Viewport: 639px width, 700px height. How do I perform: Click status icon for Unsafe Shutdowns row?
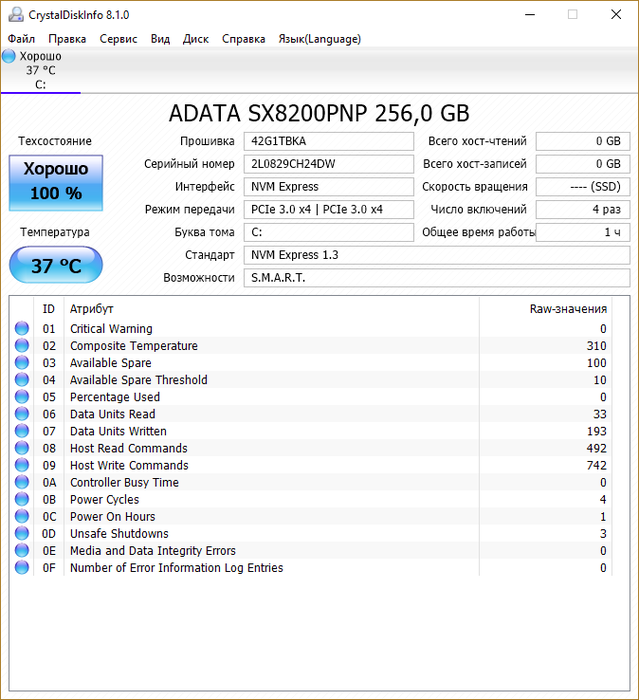22,533
